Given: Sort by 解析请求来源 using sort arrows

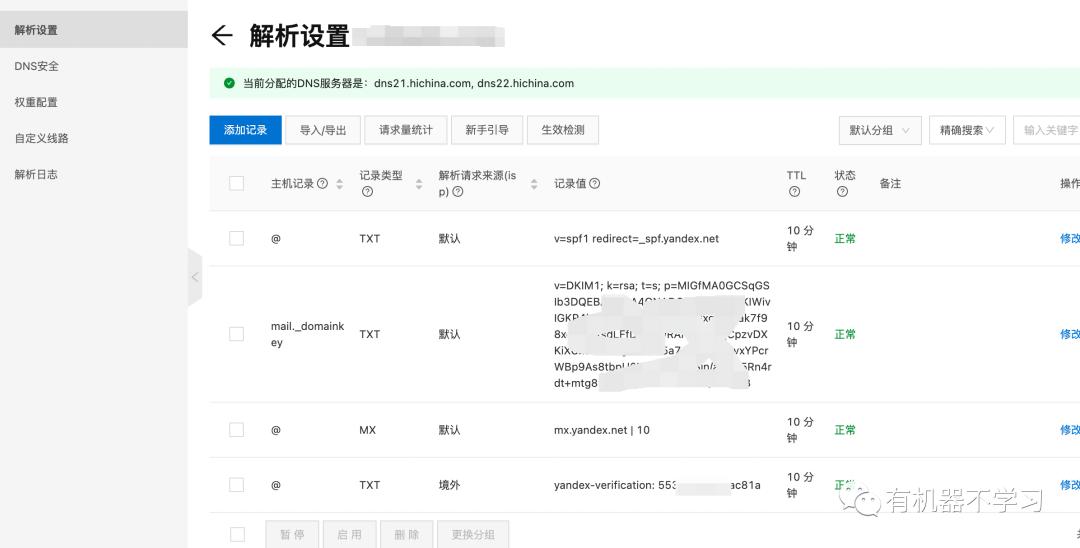Looking at the screenshot, I should 534,184.
